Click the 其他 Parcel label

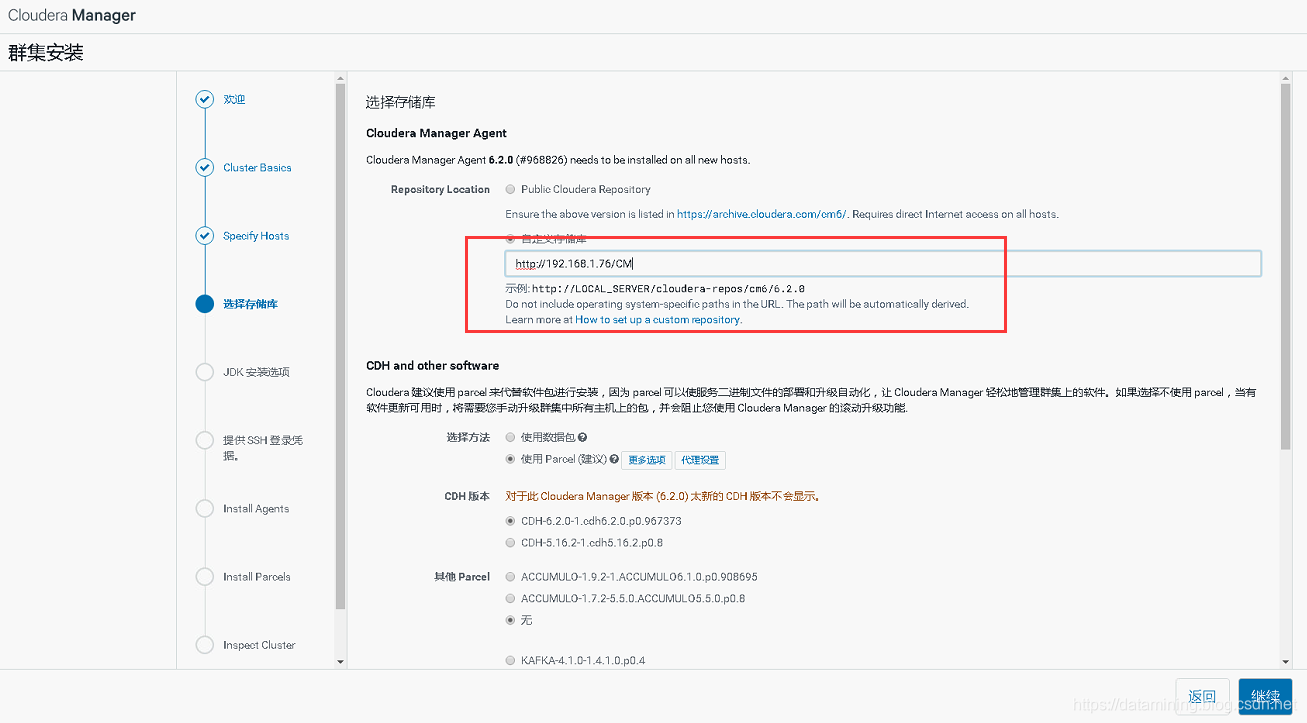461,577
